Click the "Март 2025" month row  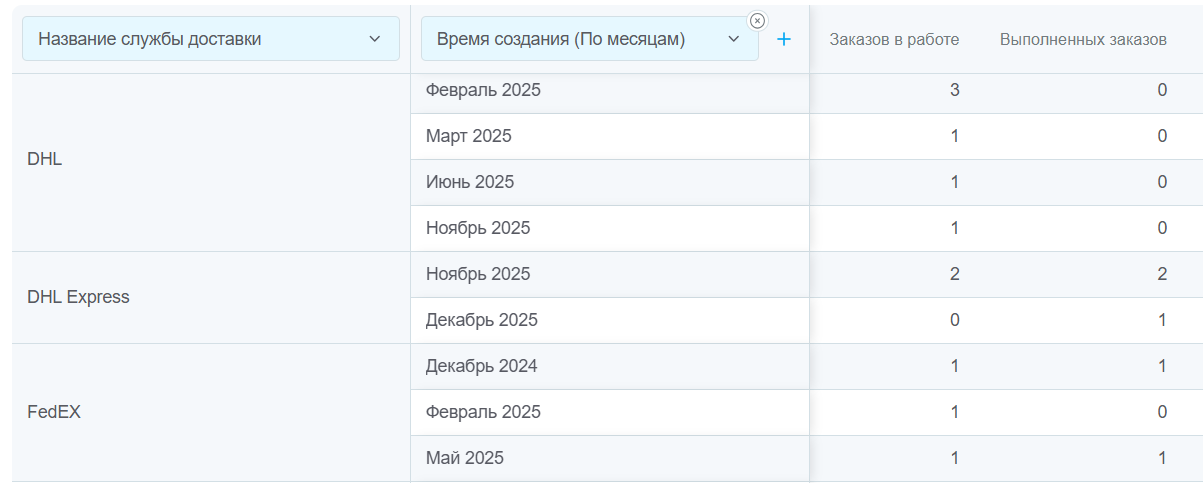click(x=469, y=136)
